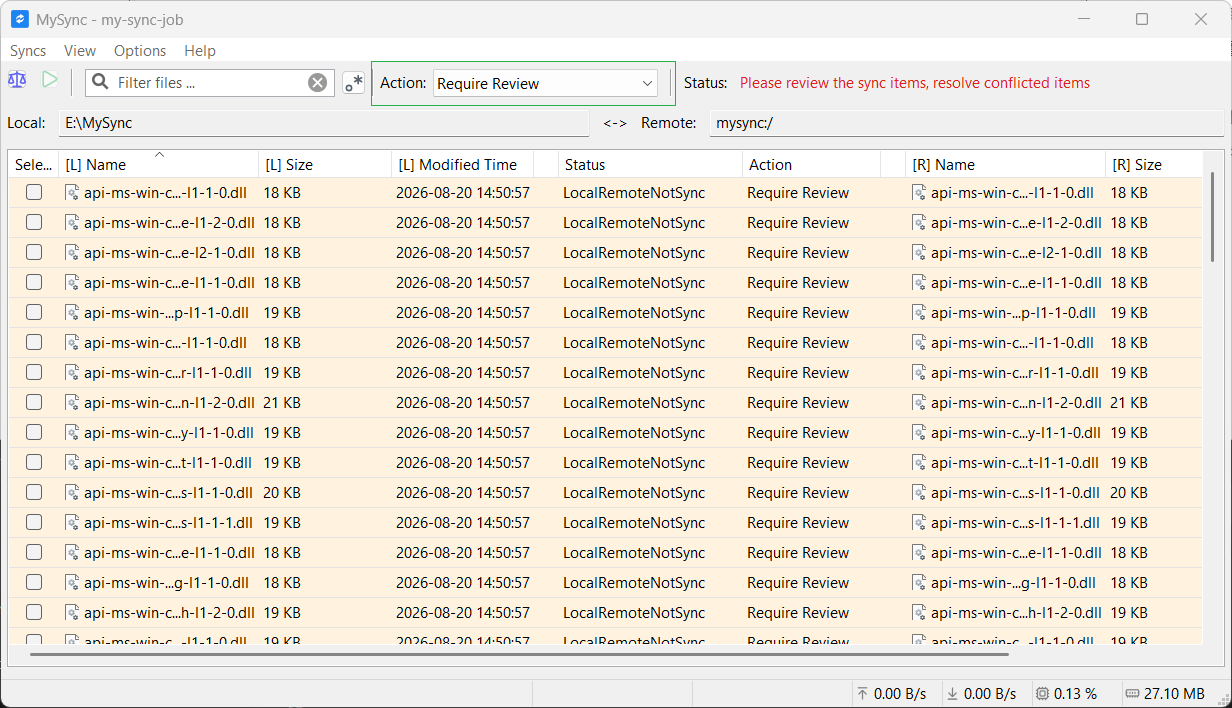
Task: Open the Help menu
Action: pos(200,51)
